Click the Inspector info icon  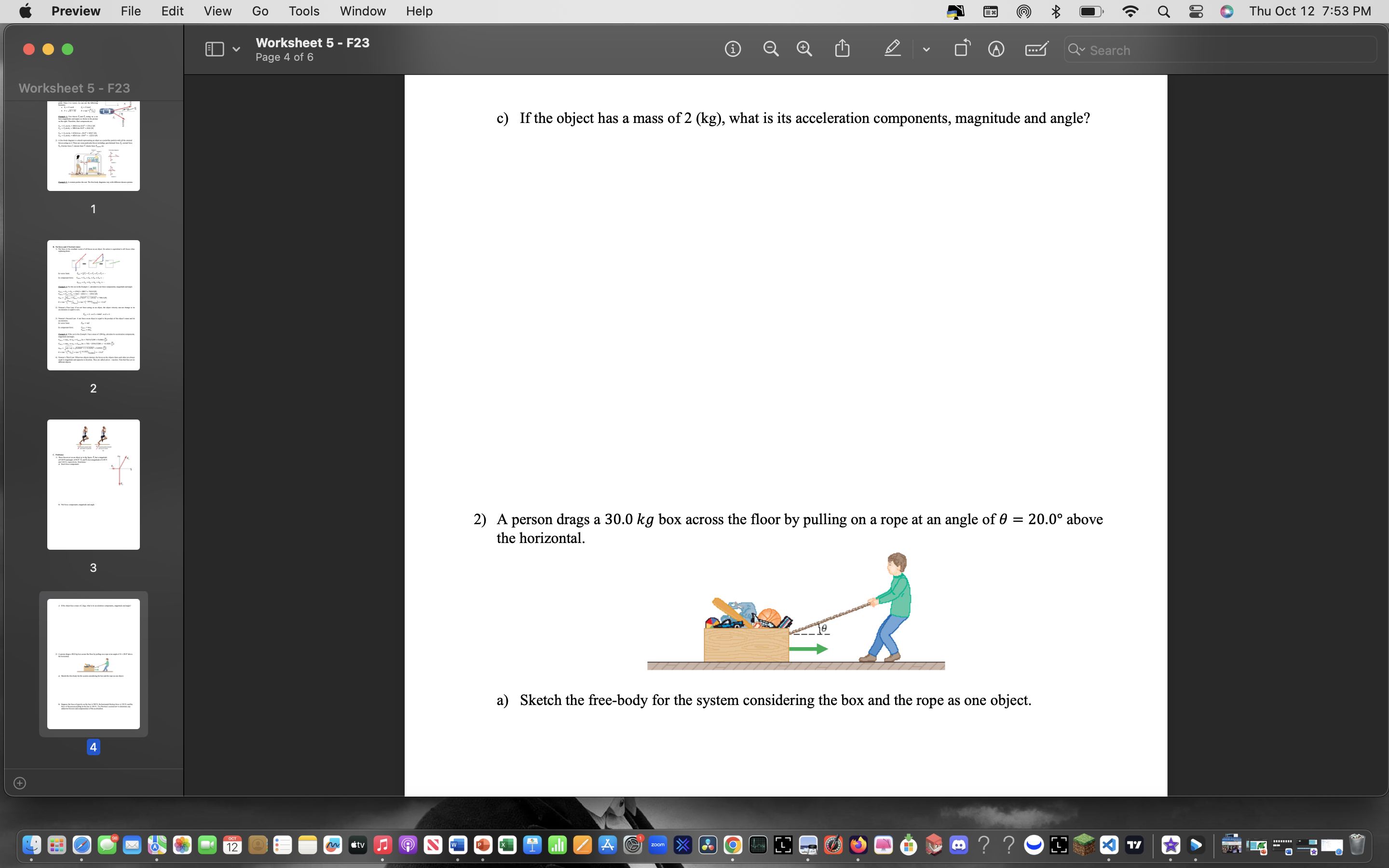pos(733,49)
